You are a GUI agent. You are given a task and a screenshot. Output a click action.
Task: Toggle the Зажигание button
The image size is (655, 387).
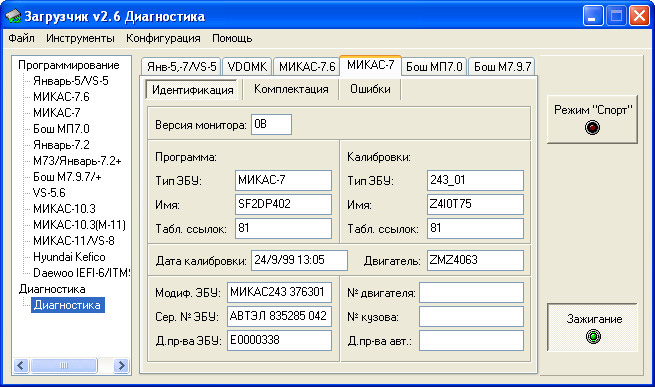(x=593, y=327)
